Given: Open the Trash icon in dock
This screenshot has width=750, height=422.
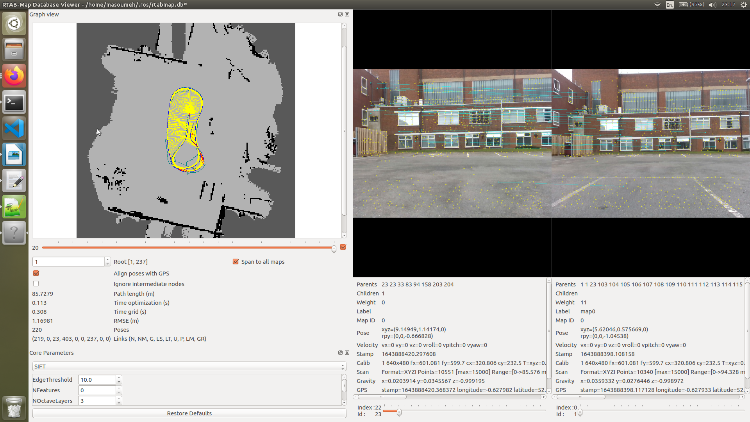Looking at the screenshot, I should (15, 406).
